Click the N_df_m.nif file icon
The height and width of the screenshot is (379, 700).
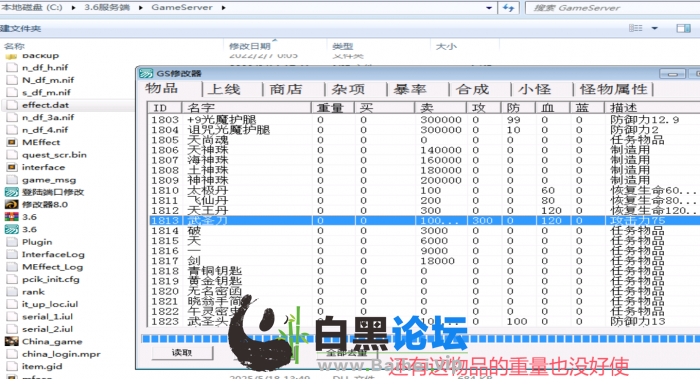tap(12, 80)
